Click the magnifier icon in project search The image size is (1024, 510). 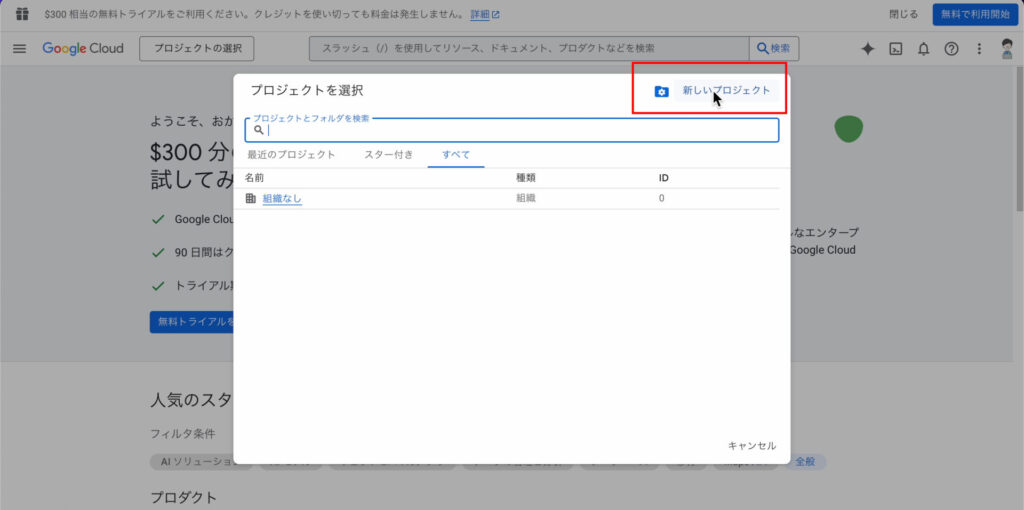tap(259, 130)
